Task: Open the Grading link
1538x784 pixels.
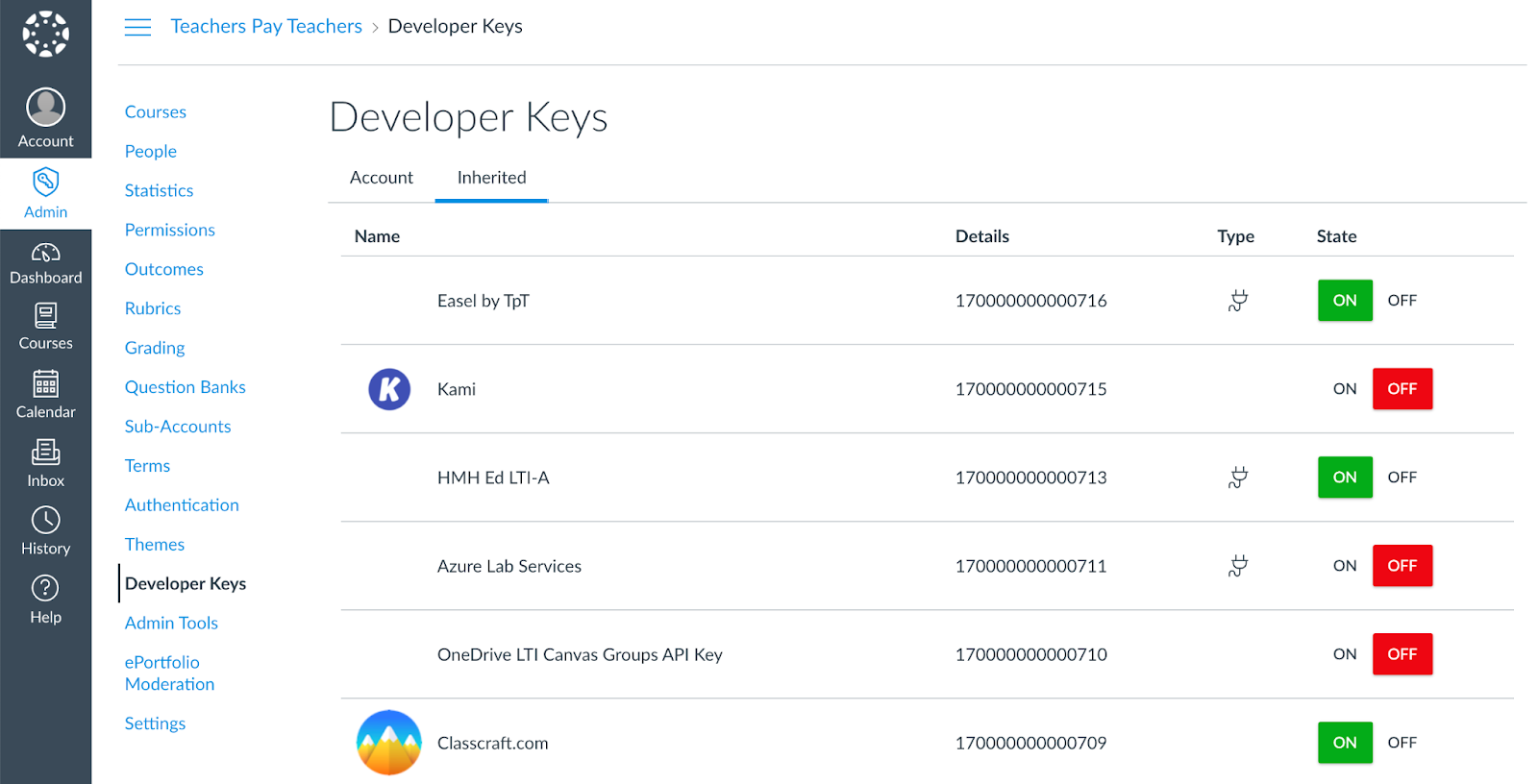Action: coord(155,348)
